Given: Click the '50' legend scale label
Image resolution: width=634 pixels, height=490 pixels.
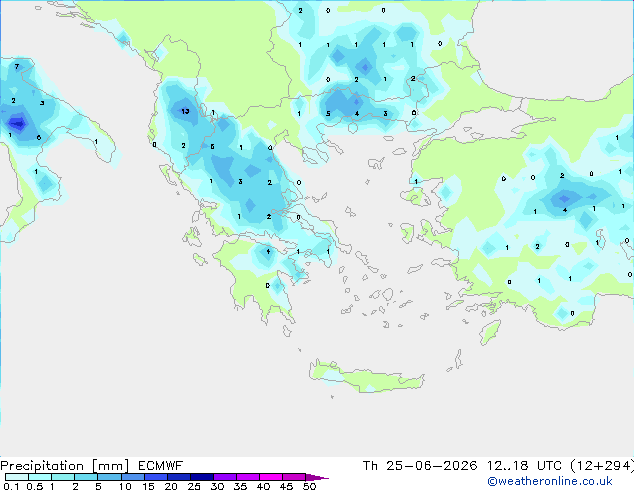Looking at the screenshot, I should pos(309,486).
